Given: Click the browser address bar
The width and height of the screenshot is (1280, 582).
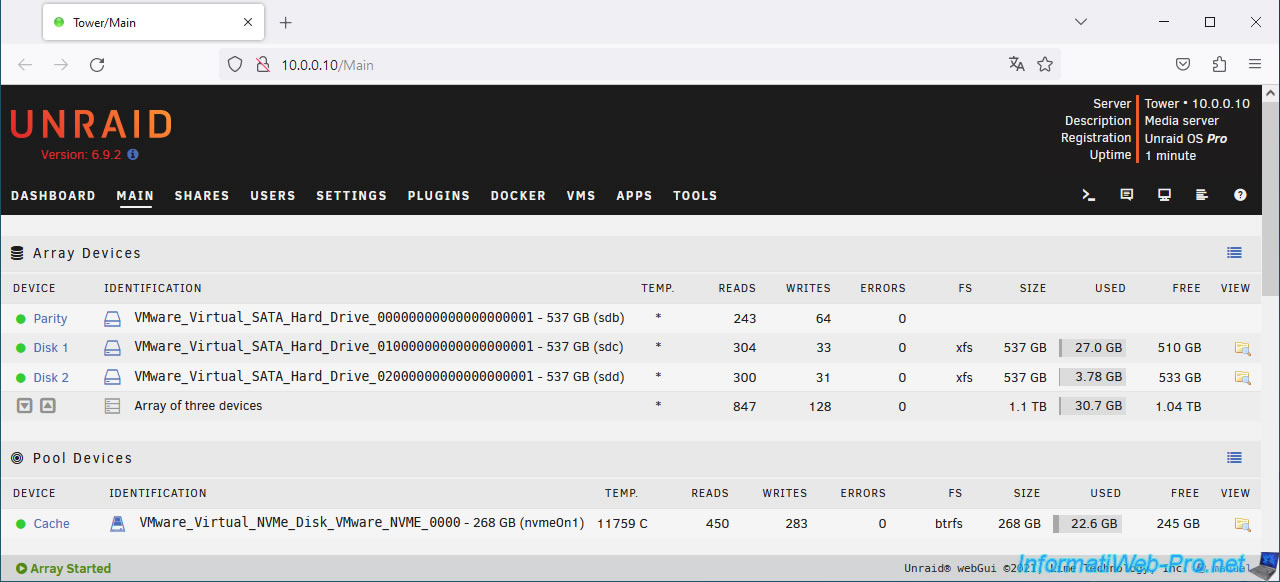Looking at the screenshot, I should pos(620,65).
